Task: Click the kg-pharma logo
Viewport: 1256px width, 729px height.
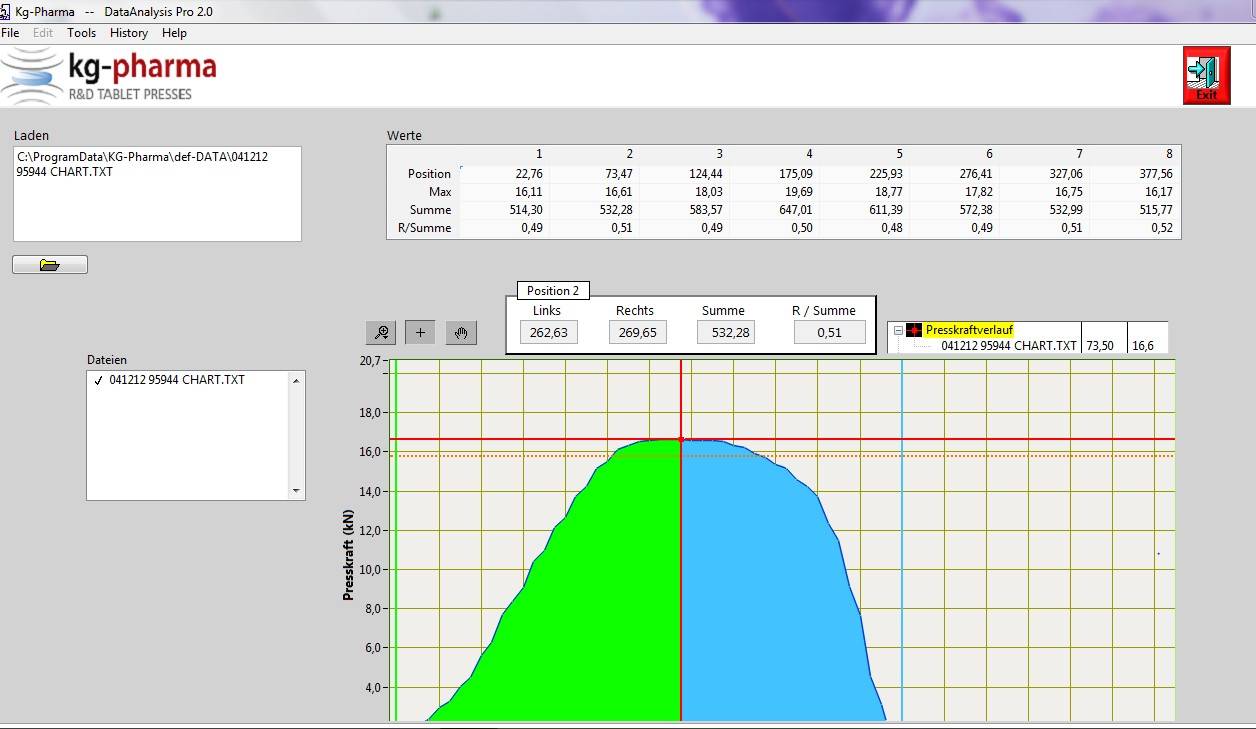Action: click(x=108, y=77)
